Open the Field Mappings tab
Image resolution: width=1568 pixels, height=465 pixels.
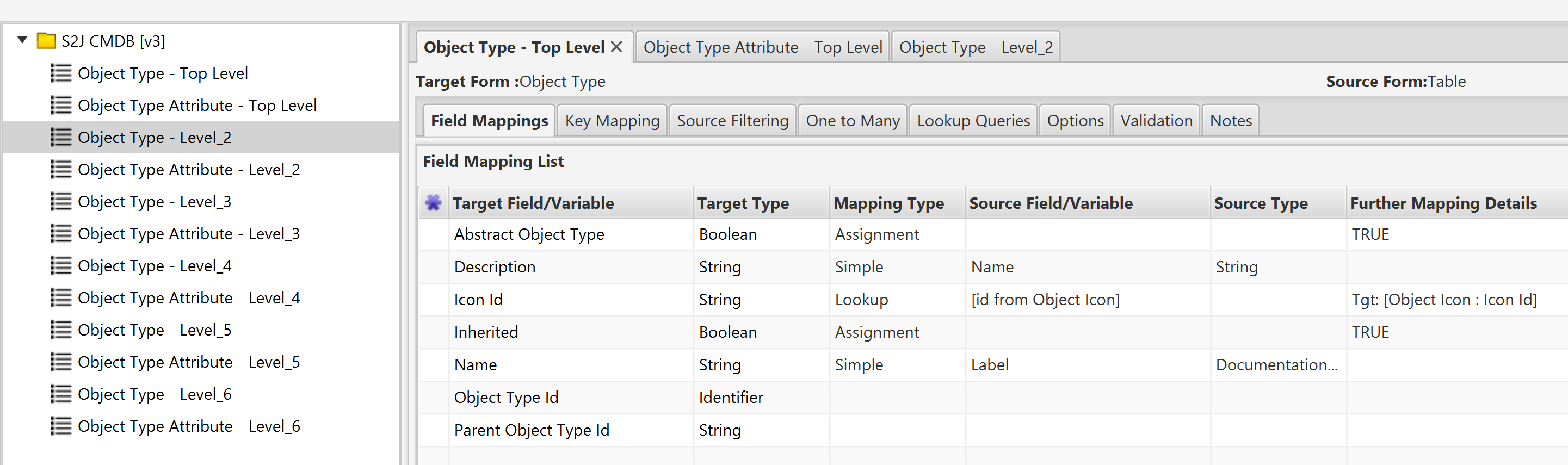click(489, 121)
